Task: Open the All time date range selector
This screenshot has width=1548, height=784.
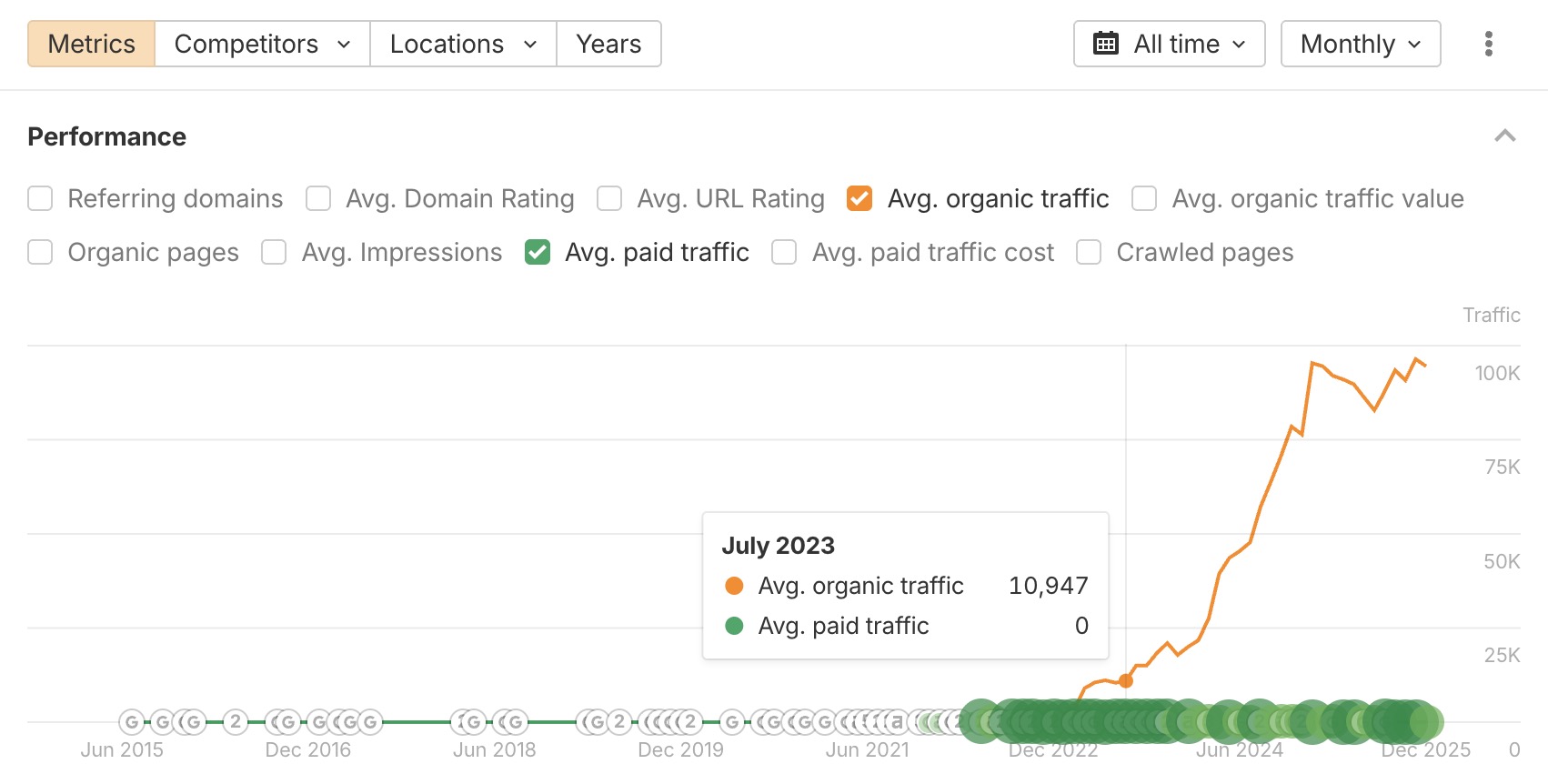Action: 1169,44
